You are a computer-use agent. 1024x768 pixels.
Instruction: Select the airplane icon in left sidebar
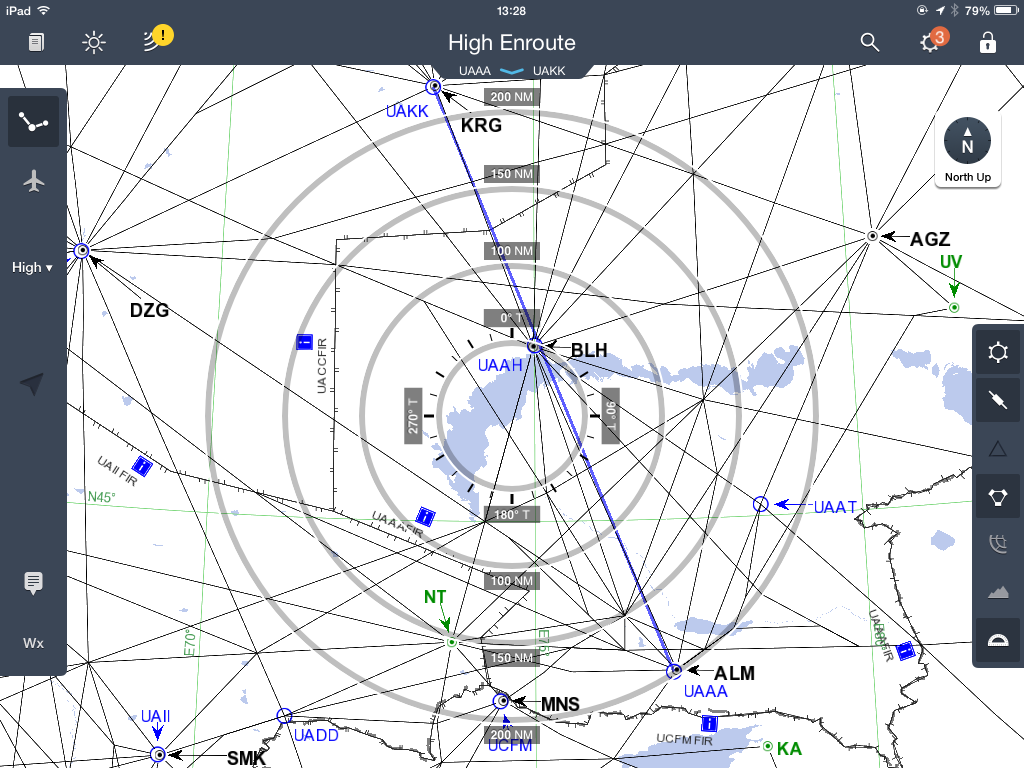click(33, 181)
